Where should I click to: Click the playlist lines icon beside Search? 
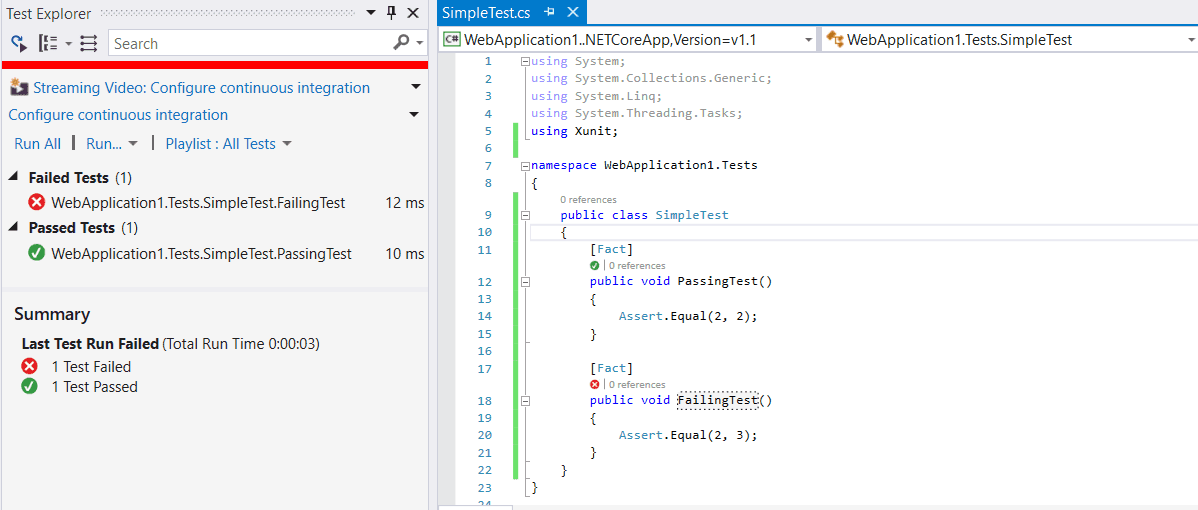pyautogui.click(x=89, y=43)
